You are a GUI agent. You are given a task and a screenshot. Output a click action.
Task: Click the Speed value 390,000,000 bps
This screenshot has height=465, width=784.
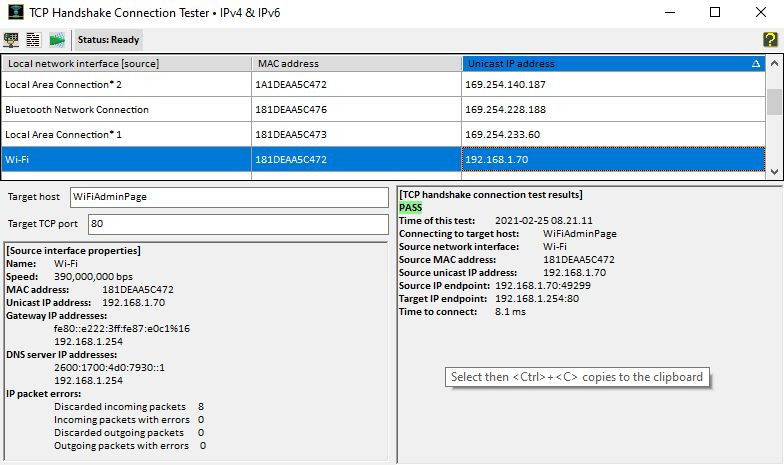coord(94,276)
